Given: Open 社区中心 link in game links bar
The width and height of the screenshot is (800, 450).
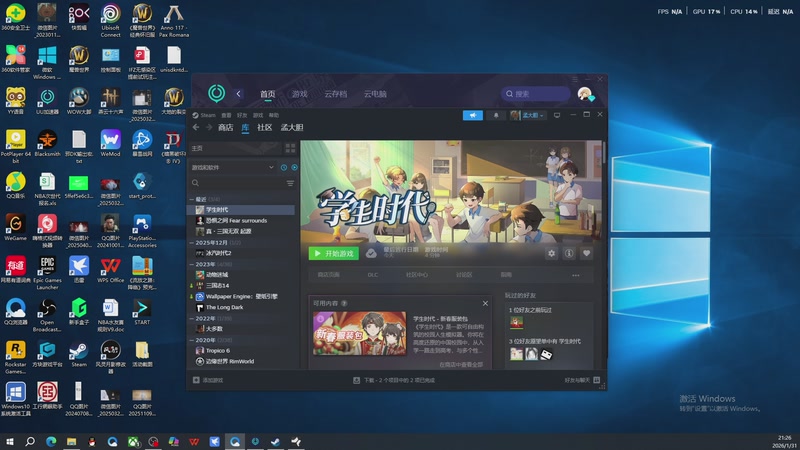Looking at the screenshot, I should [x=417, y=275].
